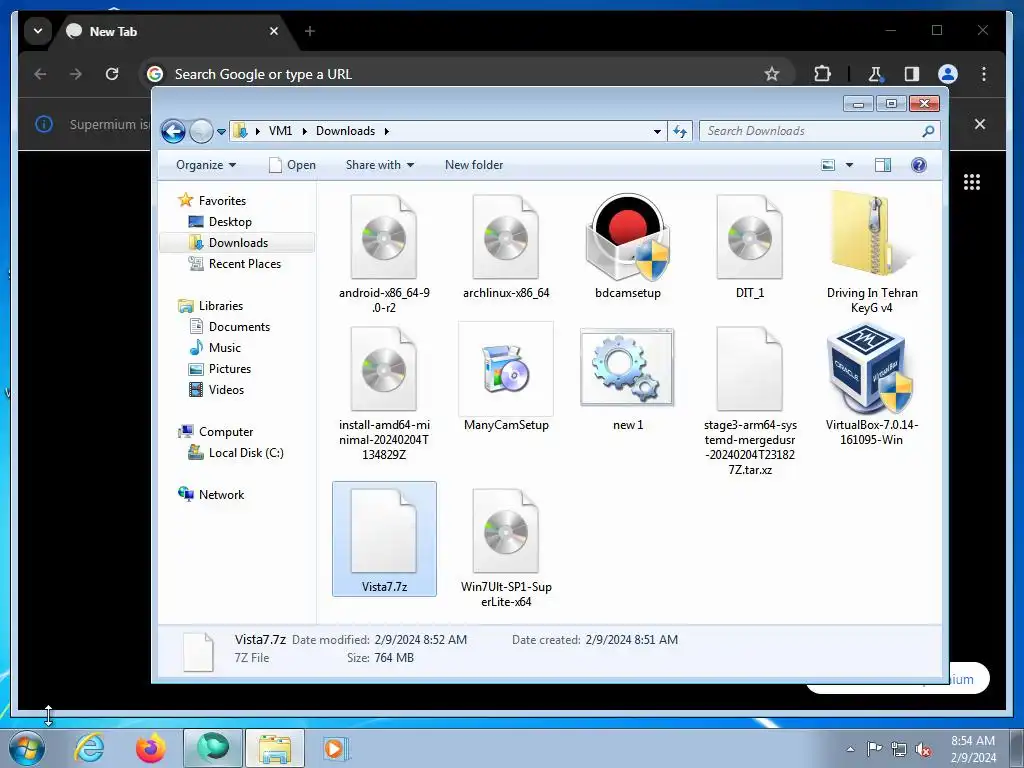Expand address bar previous locations dropdown
1024x768 pixels.
pos(657,131)
